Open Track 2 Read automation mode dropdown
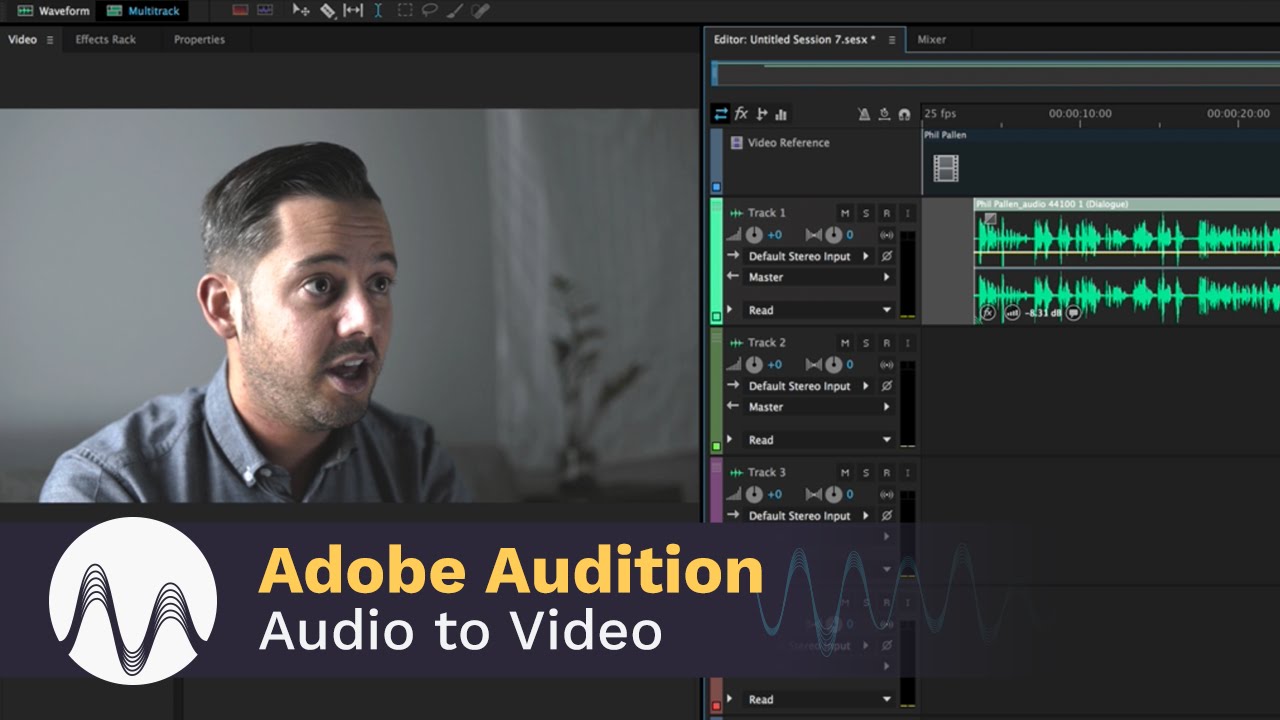This screenshot has width=1280, height=720. [x=818, y=440]
